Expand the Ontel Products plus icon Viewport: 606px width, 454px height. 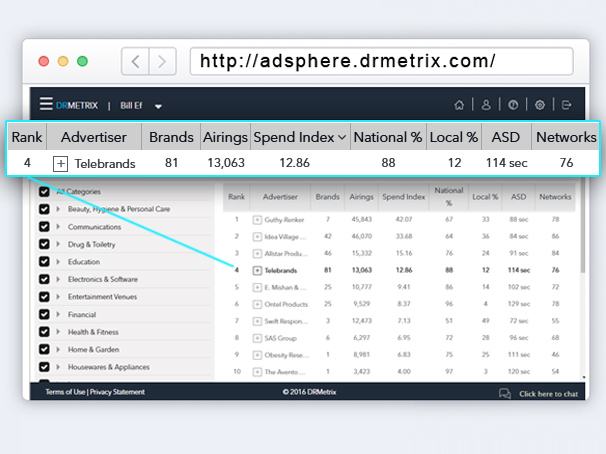(257, 304)
